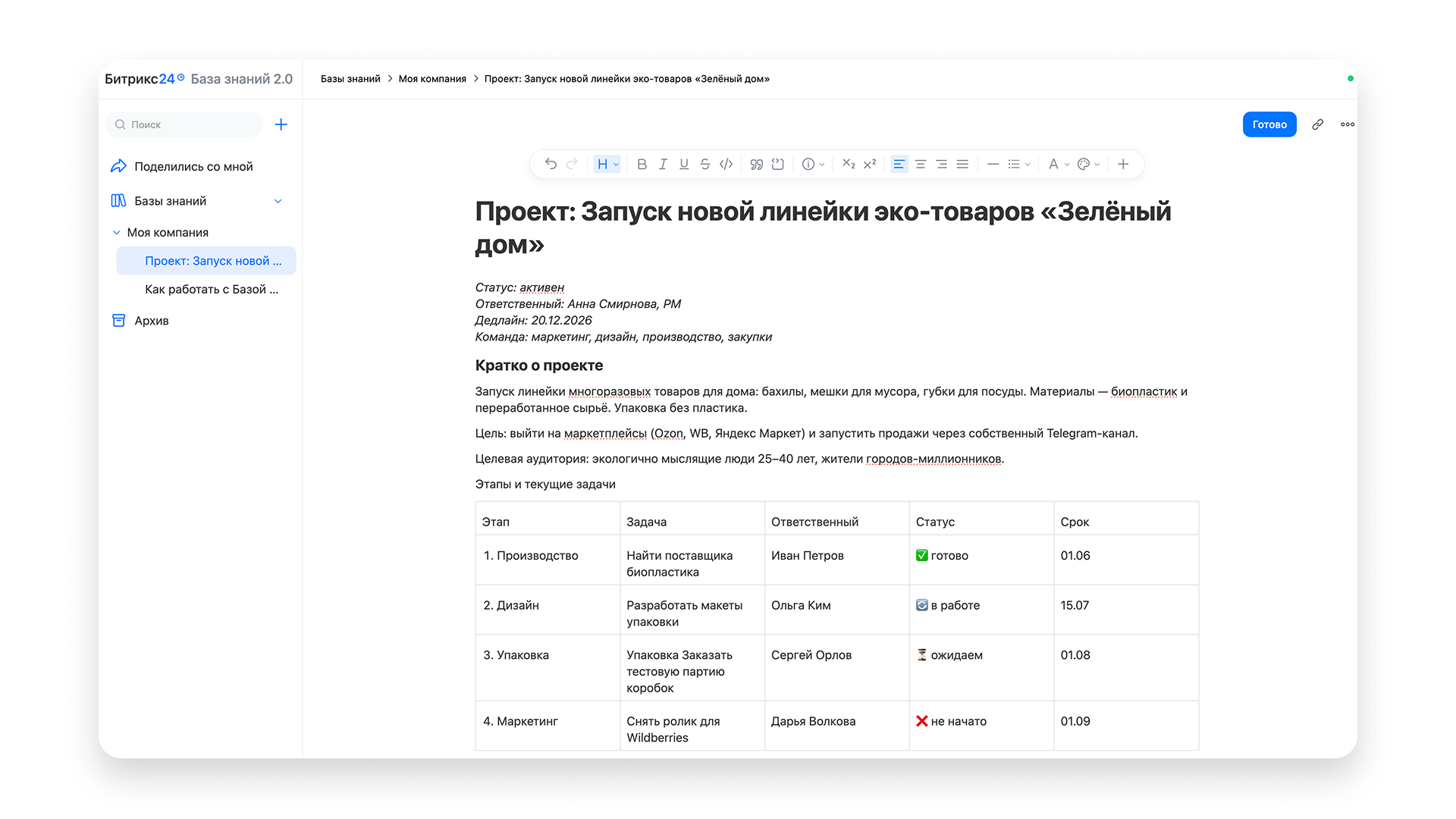Redo the last undone edit
Image resolution: width=1456 pixels, height=819 pixels.
[x=572, y=164]
